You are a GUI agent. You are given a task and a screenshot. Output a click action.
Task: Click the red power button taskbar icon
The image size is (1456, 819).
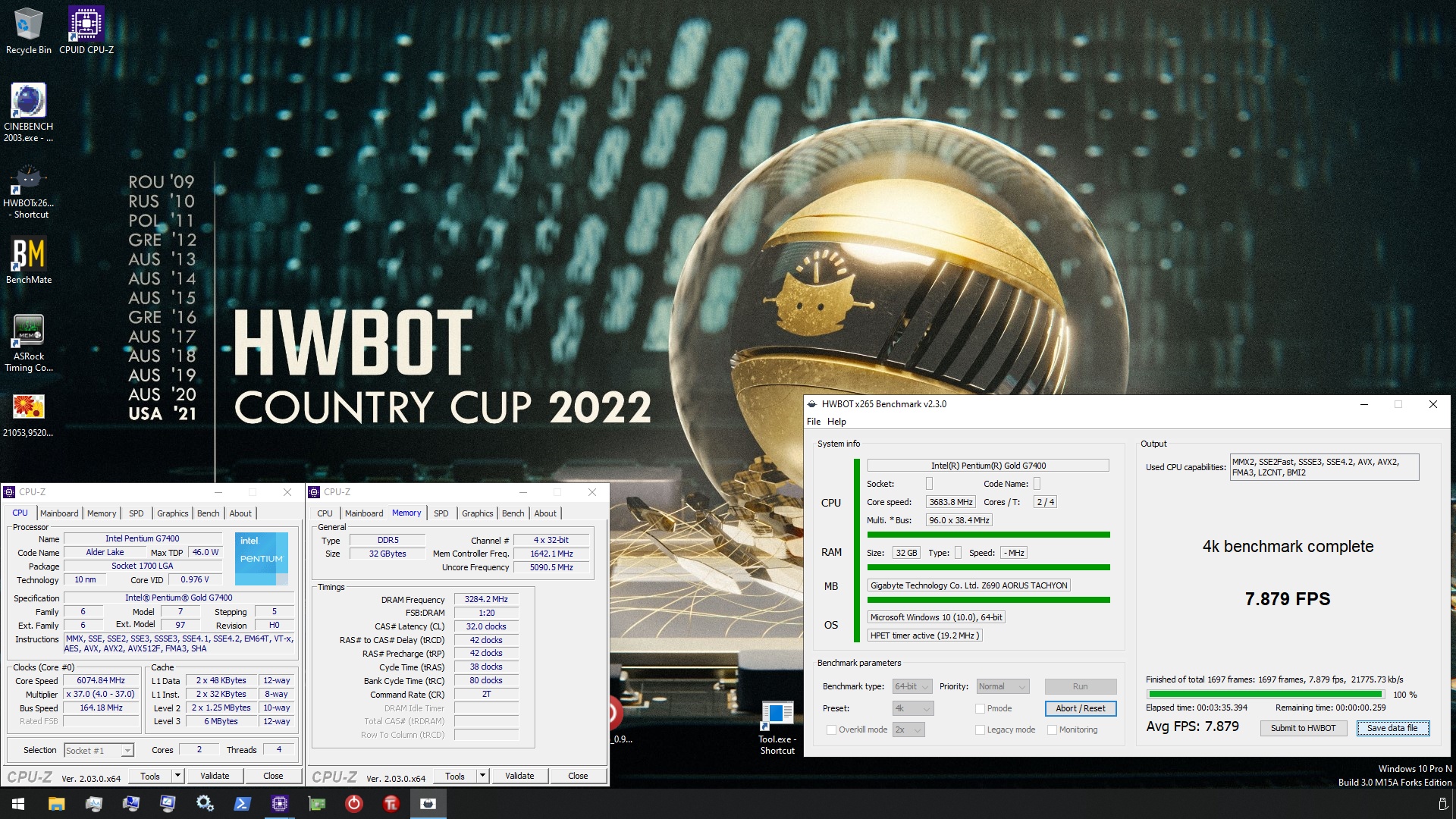tap(353, 804)
